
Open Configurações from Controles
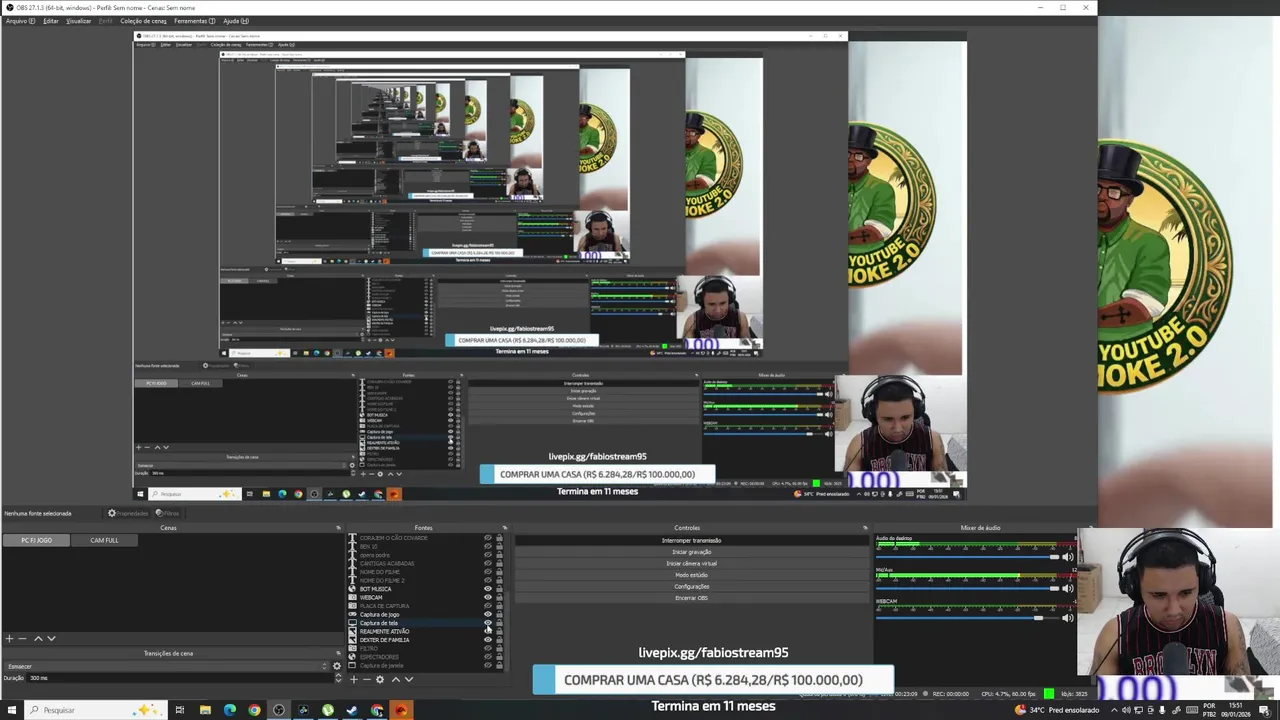click(691, 586)
